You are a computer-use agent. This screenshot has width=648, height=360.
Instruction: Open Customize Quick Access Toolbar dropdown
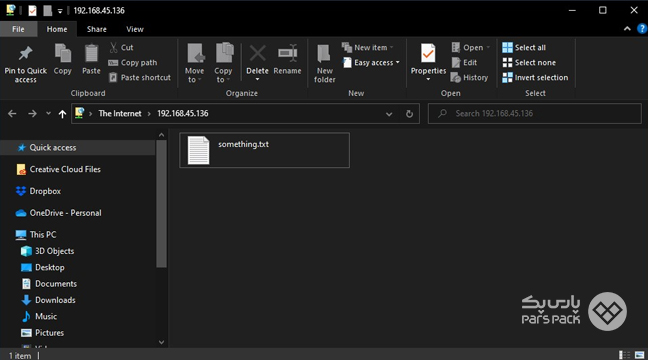[60, 12]
